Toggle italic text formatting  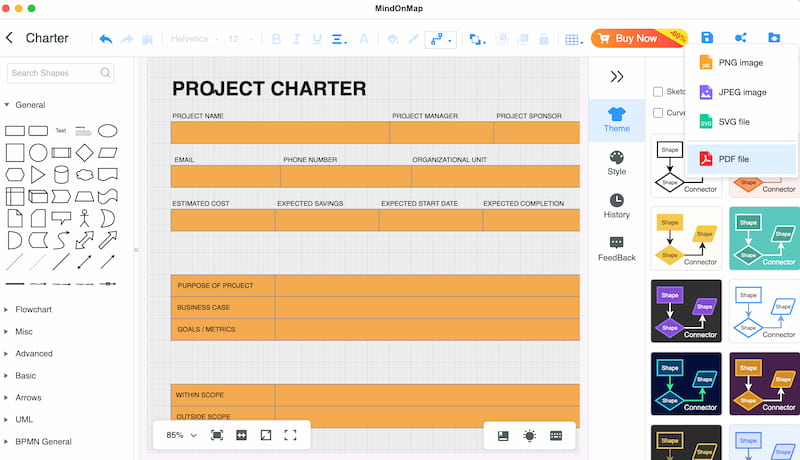[x=296, y=39]
